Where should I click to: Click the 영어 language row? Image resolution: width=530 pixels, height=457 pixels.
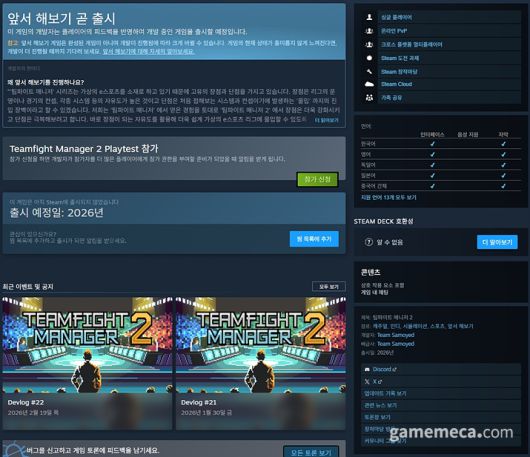[441, 154]
